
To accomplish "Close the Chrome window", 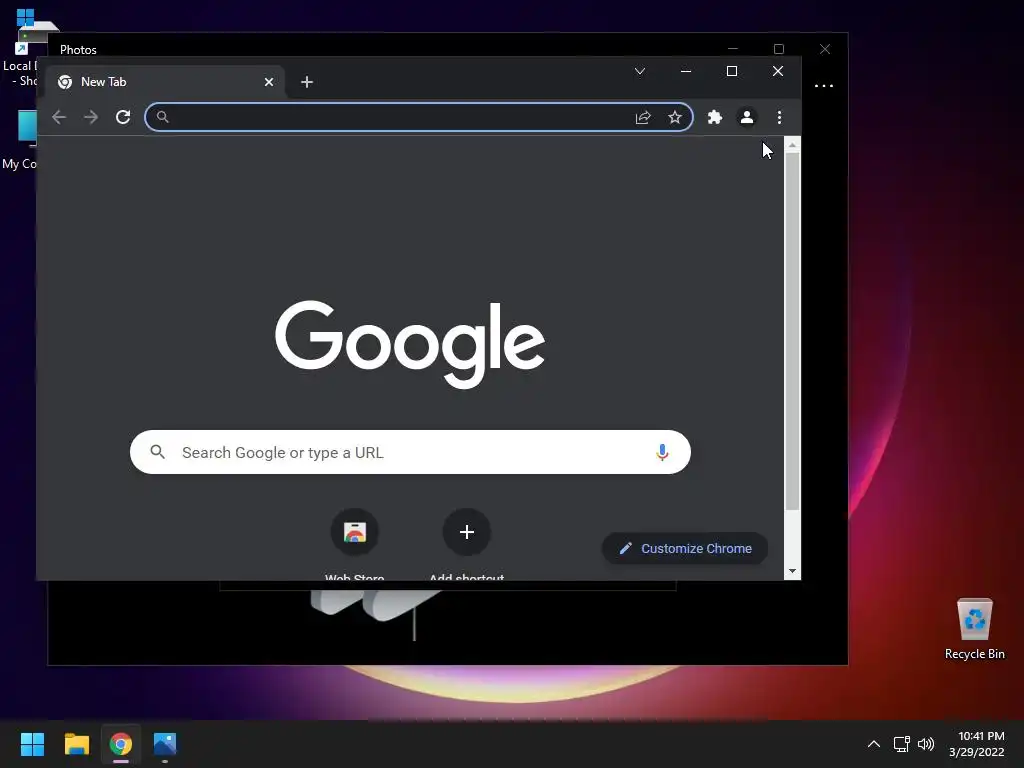I will point(778,71).
